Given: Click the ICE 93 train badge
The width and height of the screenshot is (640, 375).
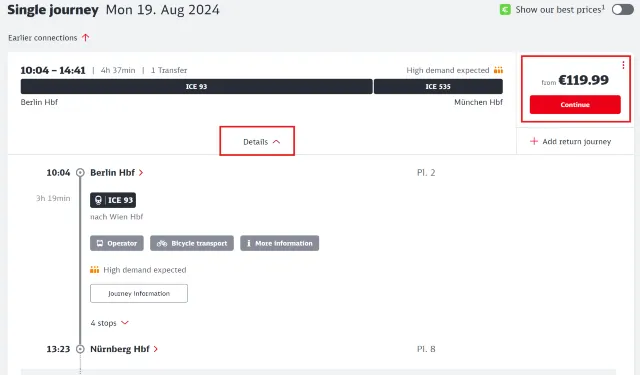Looking at the screenshot, I should point(113,200).
